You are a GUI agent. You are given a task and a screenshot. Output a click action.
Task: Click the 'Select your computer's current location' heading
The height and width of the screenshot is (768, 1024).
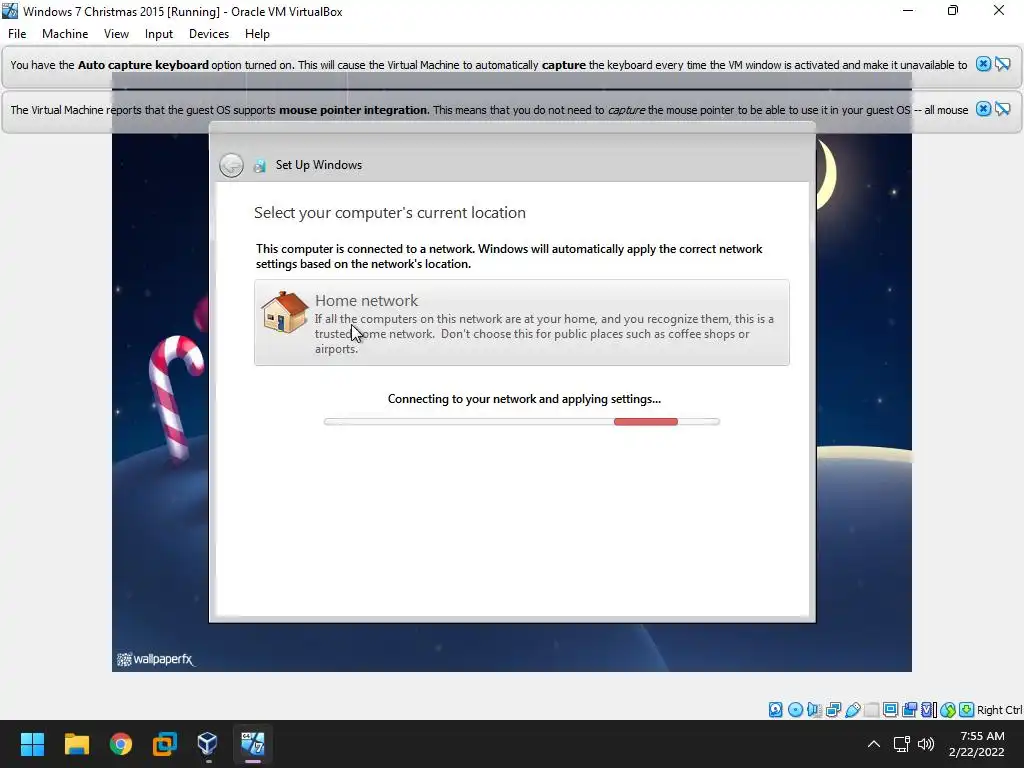pos(390,213)
